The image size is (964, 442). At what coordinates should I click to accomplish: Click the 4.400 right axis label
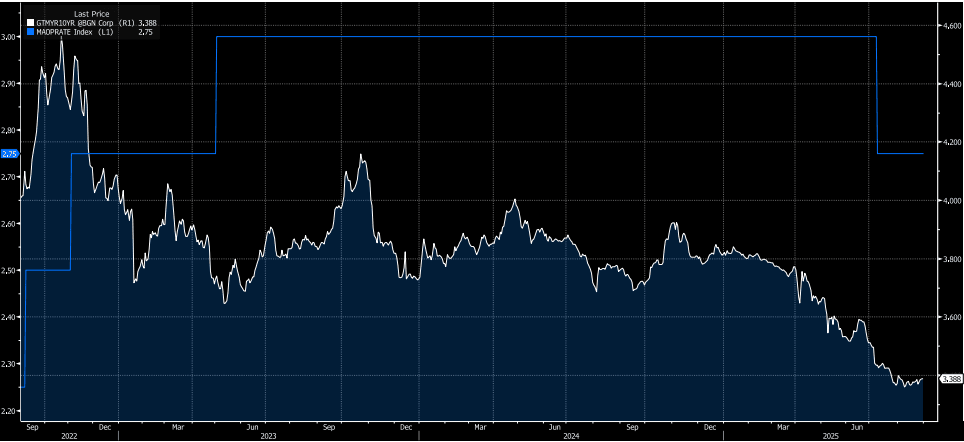point(951,84)
